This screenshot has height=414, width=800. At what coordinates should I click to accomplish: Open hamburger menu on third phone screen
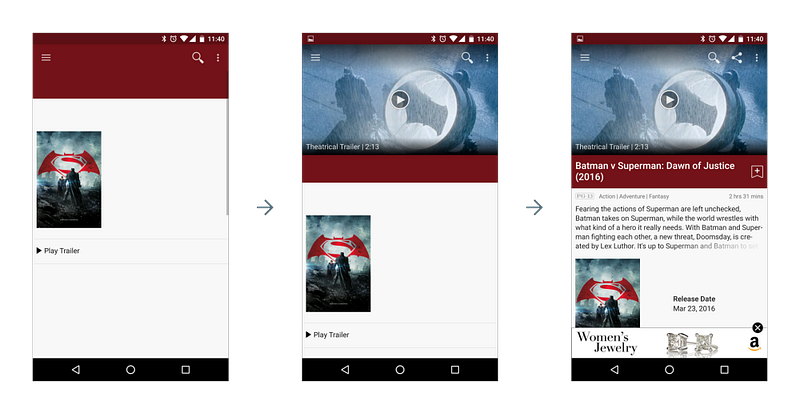tap(585, 58)
